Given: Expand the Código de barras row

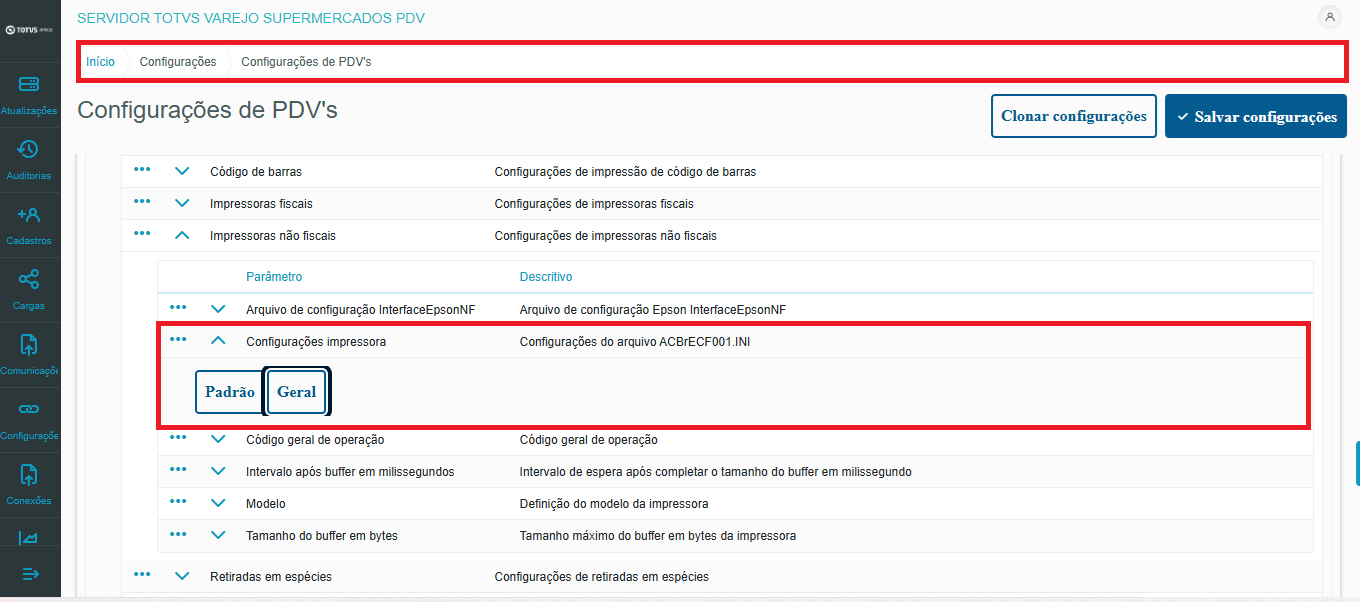Looking at the screenshot, I should (x=182, y=171).
